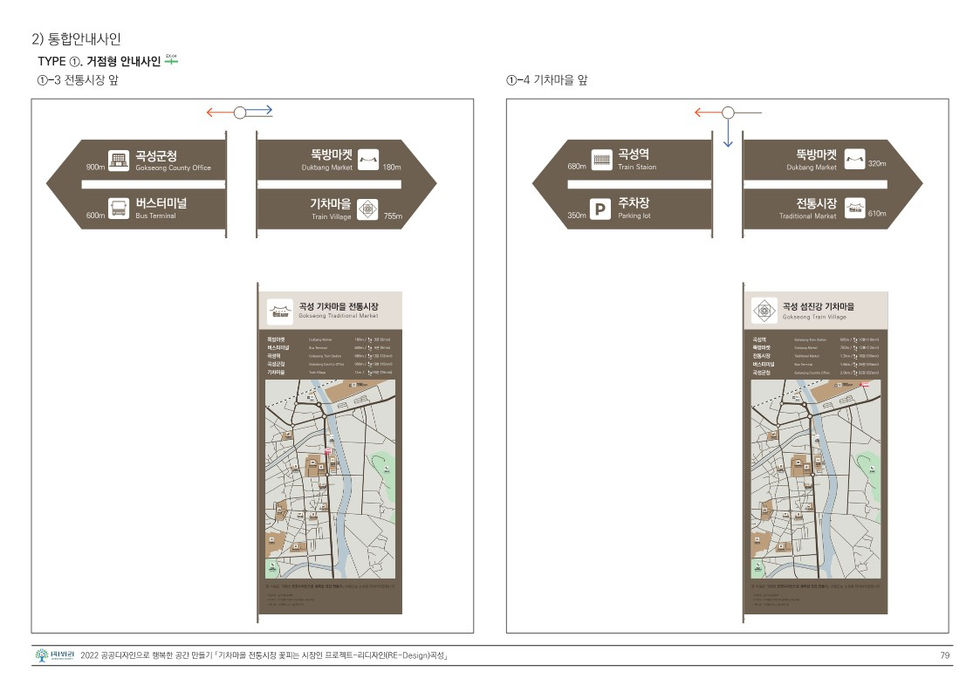
Task: Click the 'Gokseong County Office' English label
Action: pos(173,168)
